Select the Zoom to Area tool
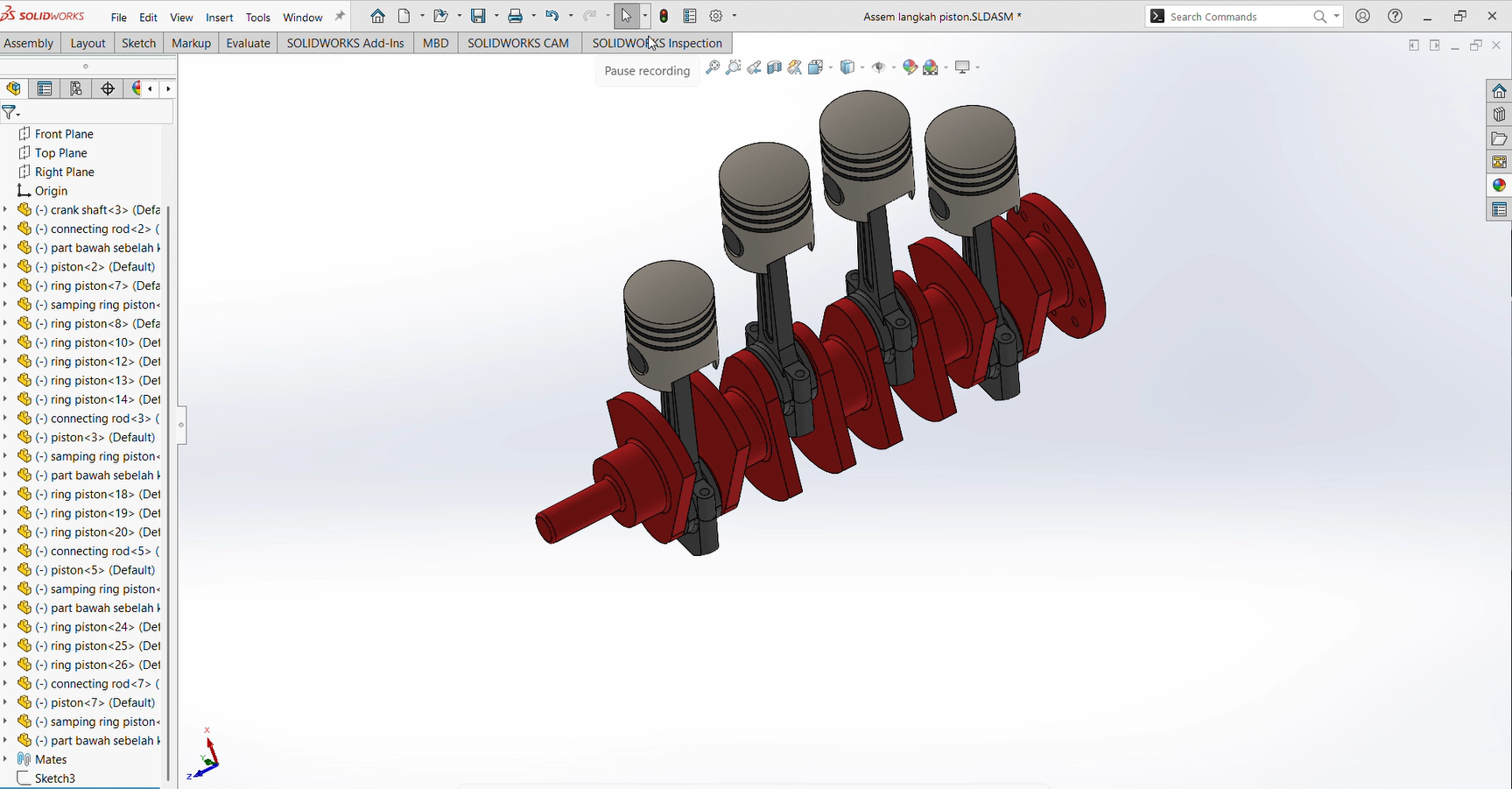Image resolution: width=1512 pixels, height=789 pixels. [x=734, y=67]
